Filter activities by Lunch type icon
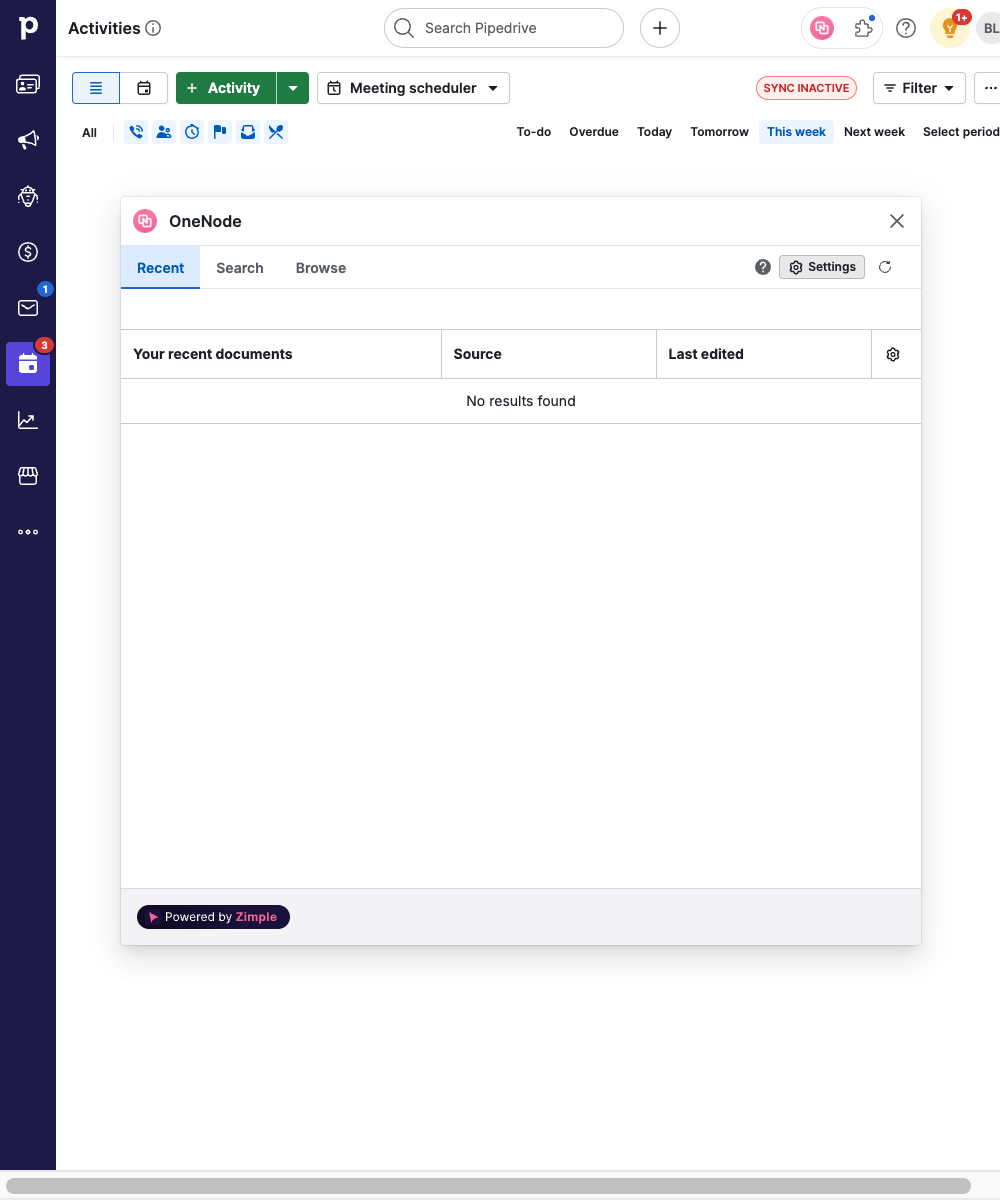 coord(276,132)
